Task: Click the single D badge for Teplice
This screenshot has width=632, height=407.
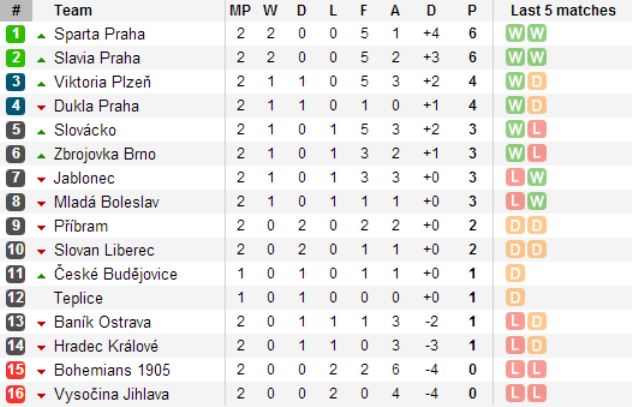Action: (516, 298)
